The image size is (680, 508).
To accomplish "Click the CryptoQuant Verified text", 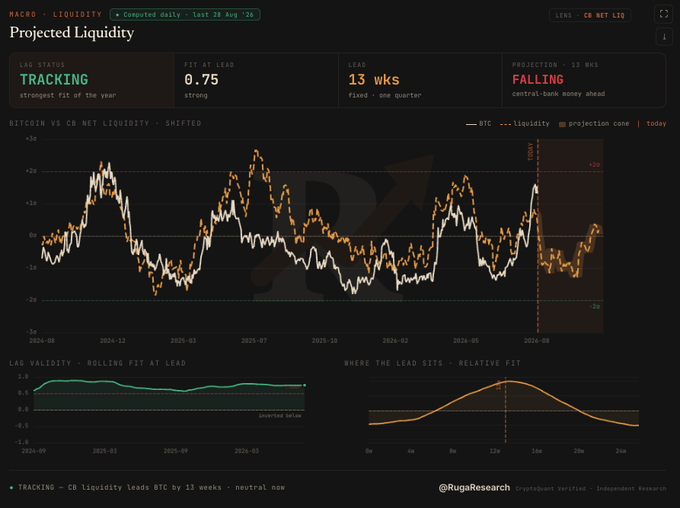I will point(550,488).
